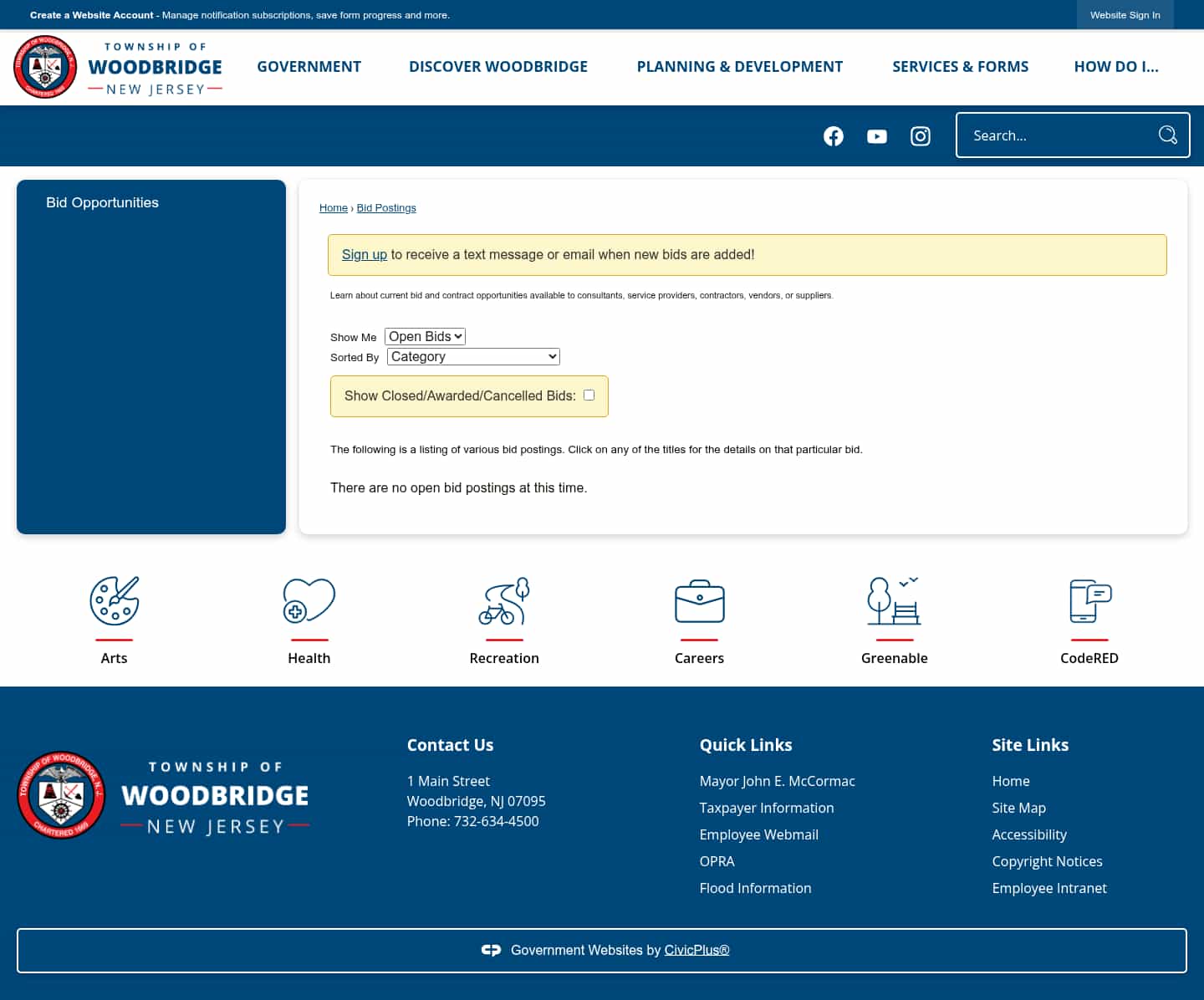Open the CodeRED phone icon
The height and width of the screenshot is (1000, 1204).
pos(1089,601)
